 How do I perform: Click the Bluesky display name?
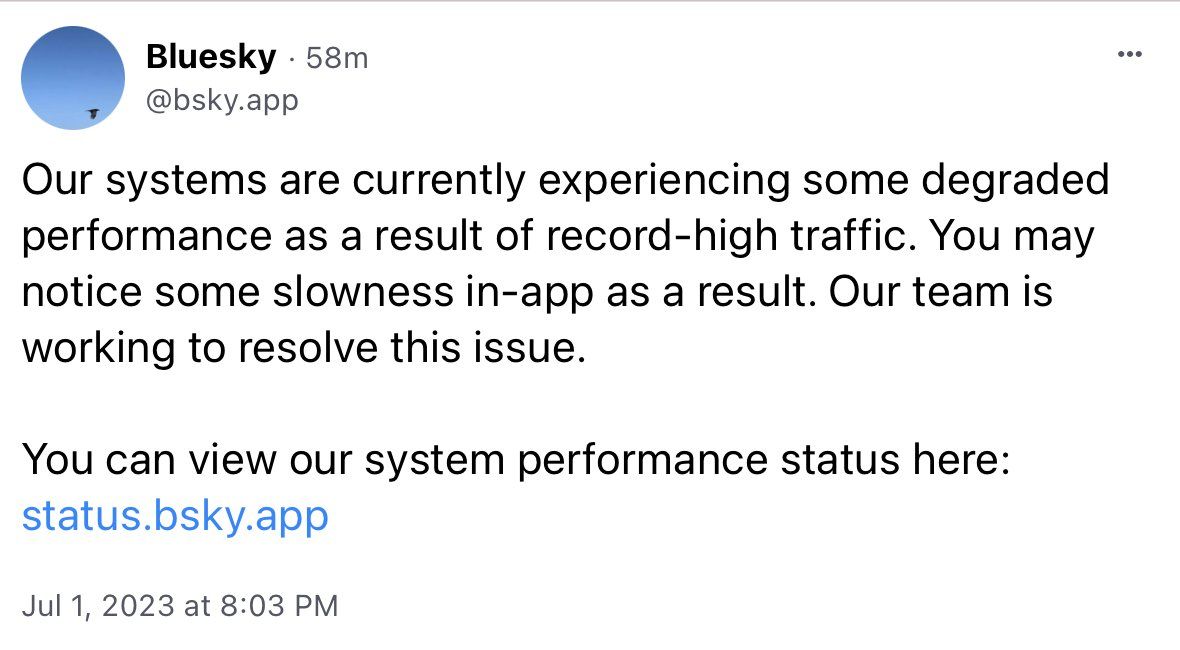click(211, 56)
